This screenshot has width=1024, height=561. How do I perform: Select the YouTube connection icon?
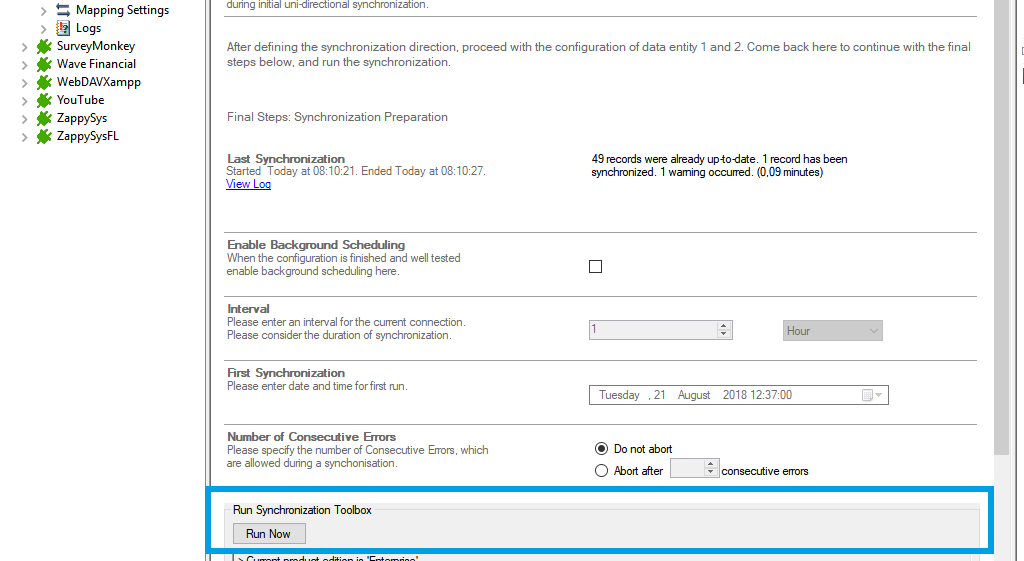coord(44,100)
